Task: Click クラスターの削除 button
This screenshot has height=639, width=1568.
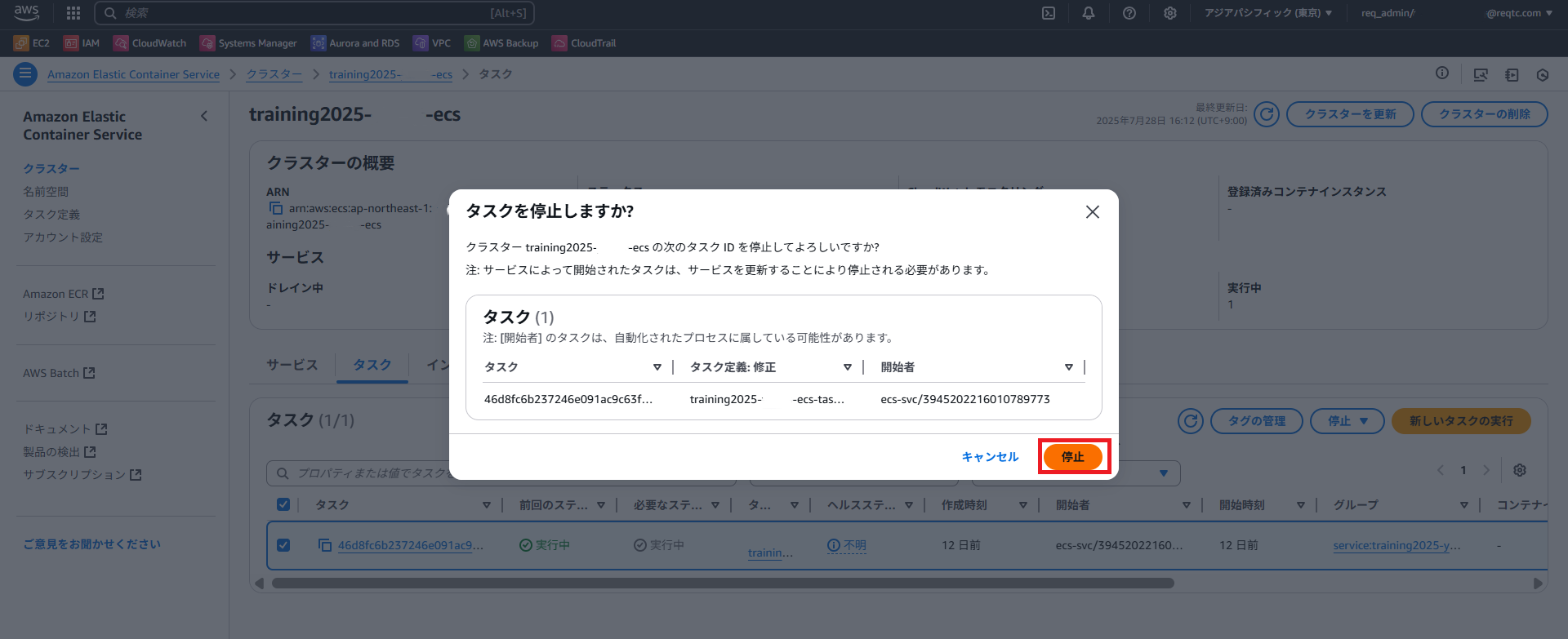Action: coord(1485,114)
